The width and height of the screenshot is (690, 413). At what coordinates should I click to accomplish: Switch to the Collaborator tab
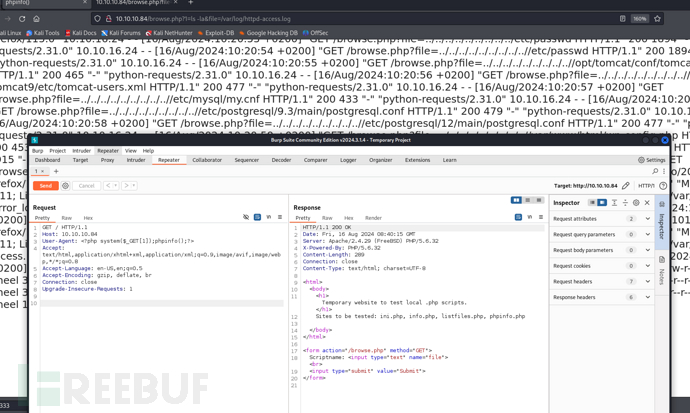tap(207, 160)
